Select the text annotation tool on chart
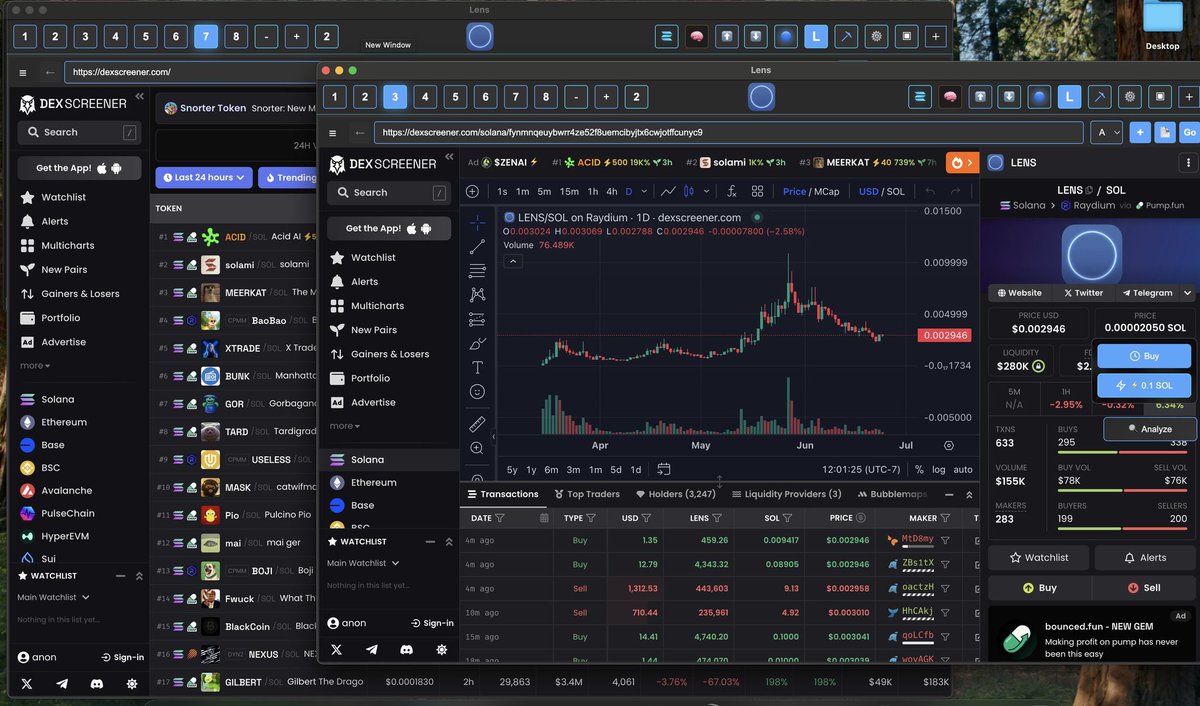The height and width of the screenshot is (706, 1200). (477, 367)
